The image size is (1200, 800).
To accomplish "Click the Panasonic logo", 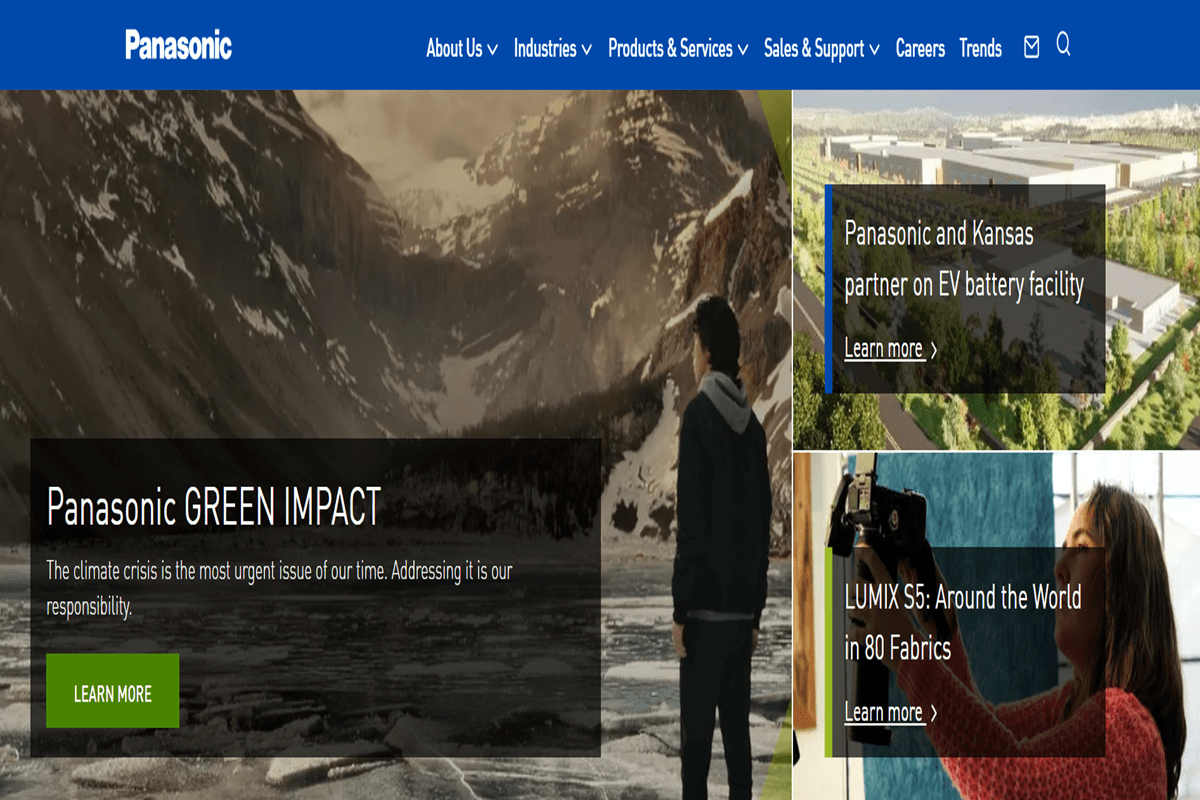I will (178, 45).
